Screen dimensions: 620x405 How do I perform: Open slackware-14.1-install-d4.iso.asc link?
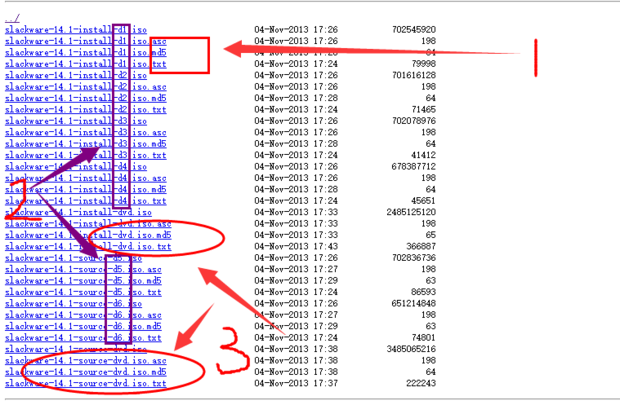coord(86,178)
